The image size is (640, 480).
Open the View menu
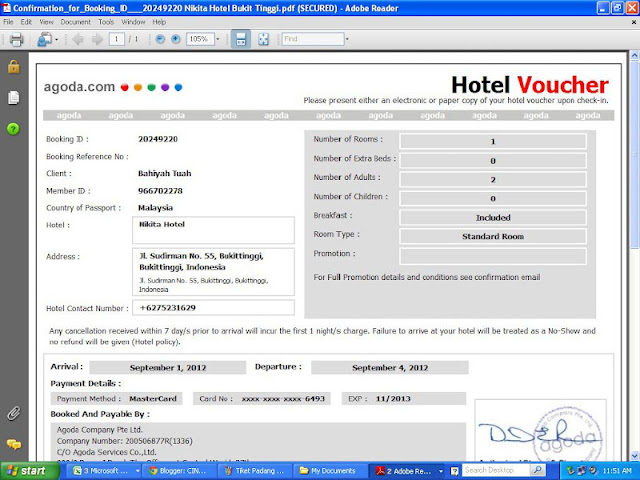pyautogui.click(x=46, y=22)
